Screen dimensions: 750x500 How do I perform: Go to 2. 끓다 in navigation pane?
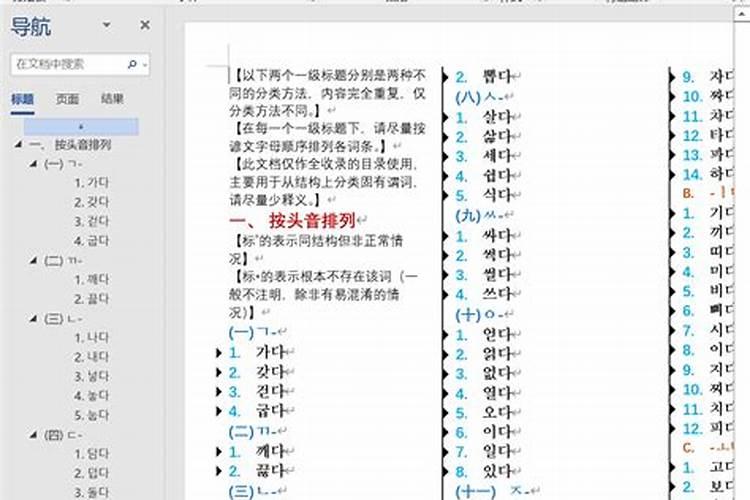(91, 299)
